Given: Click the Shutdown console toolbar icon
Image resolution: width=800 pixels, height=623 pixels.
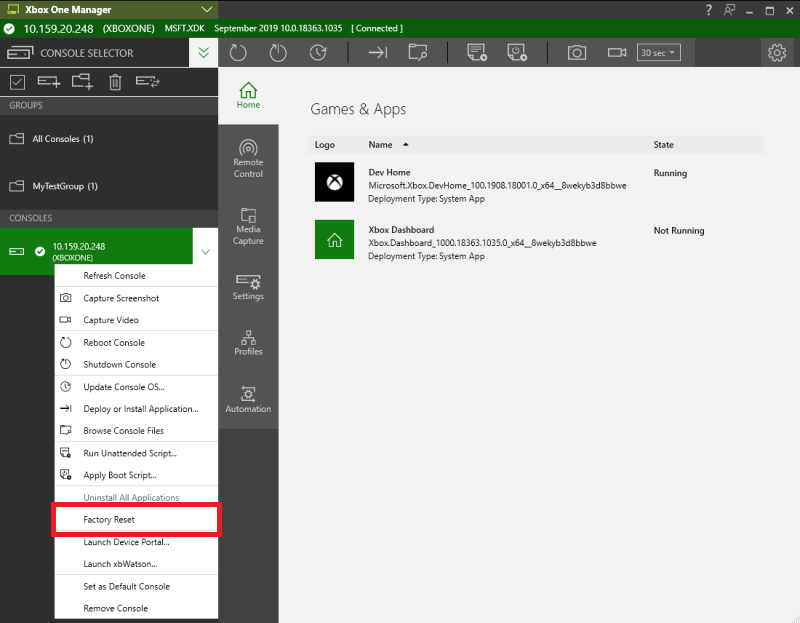Looking at the screenshot, I should click(x=278, y=53).
